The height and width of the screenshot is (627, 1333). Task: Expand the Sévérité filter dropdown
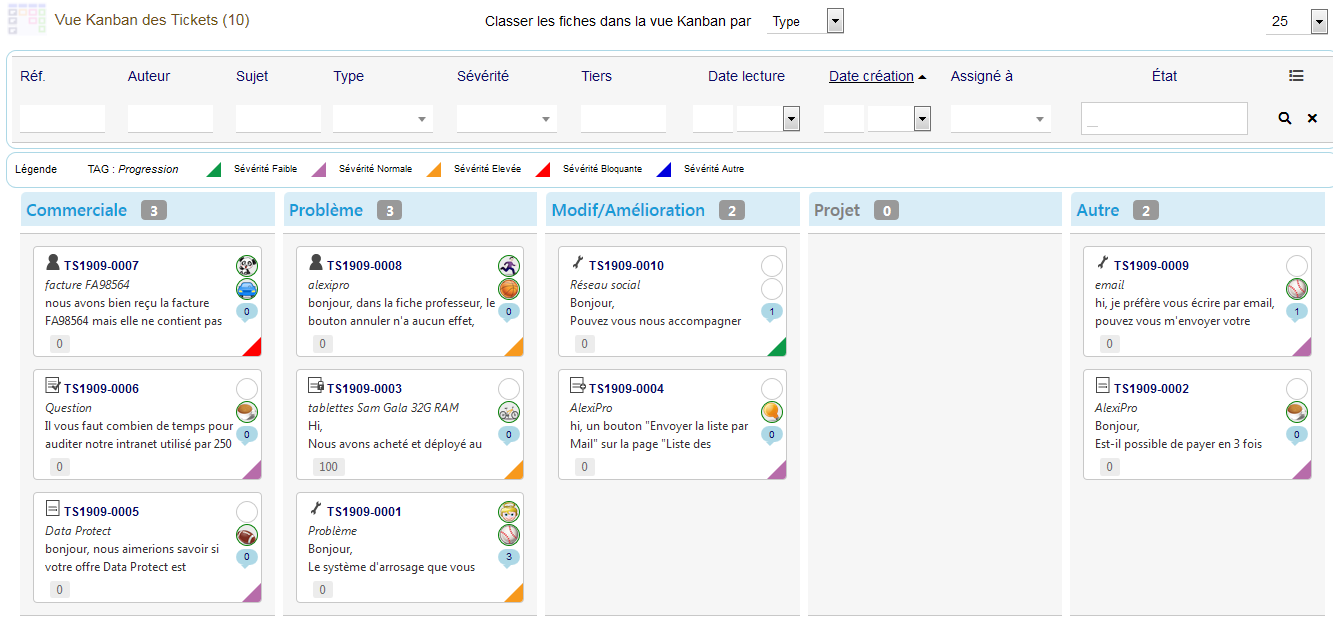tap(506, 119)
